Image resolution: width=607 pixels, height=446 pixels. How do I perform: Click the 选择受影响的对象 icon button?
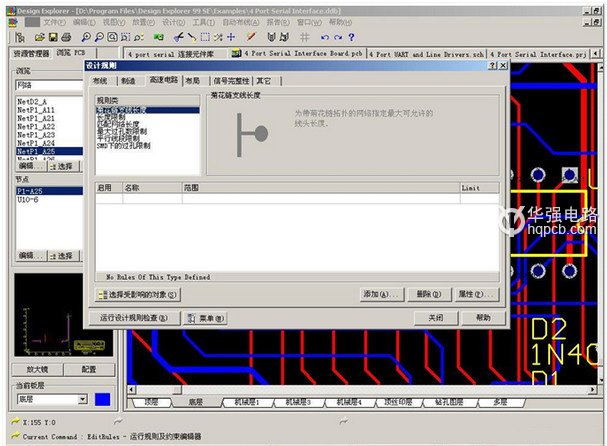[x=138, y=294]
